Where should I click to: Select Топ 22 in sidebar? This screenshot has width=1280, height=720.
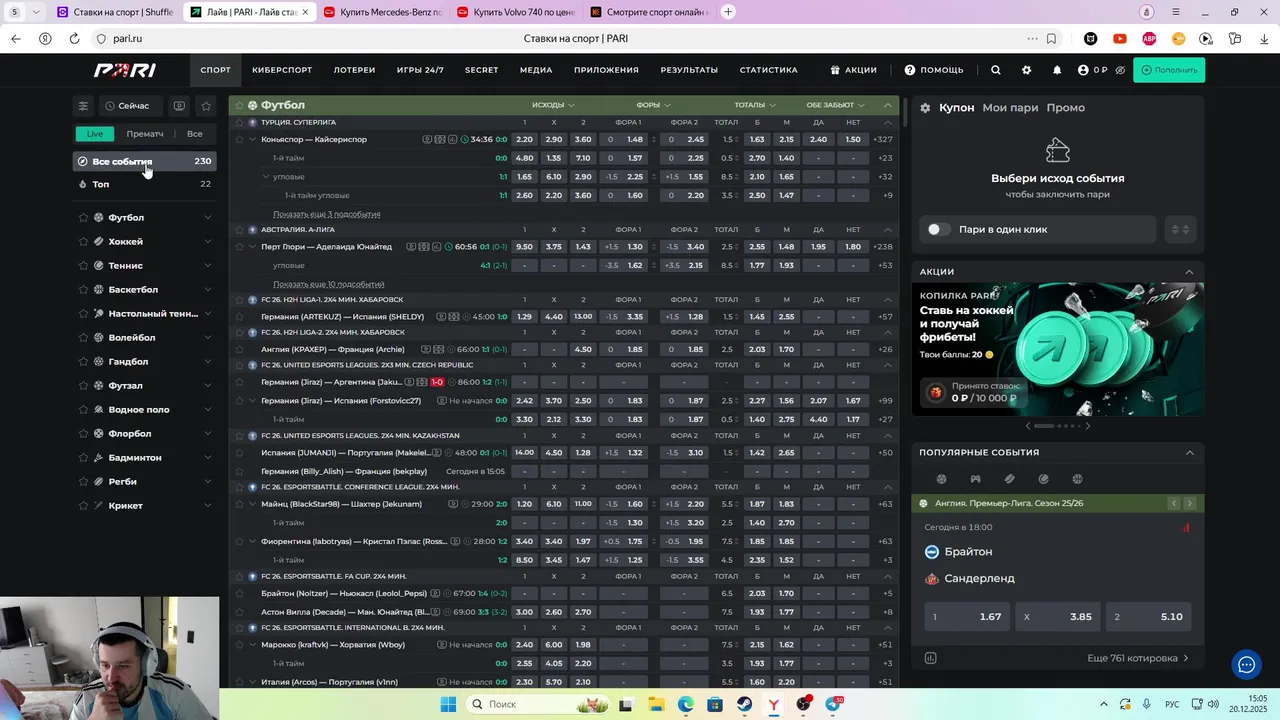[x=145, y=184]
